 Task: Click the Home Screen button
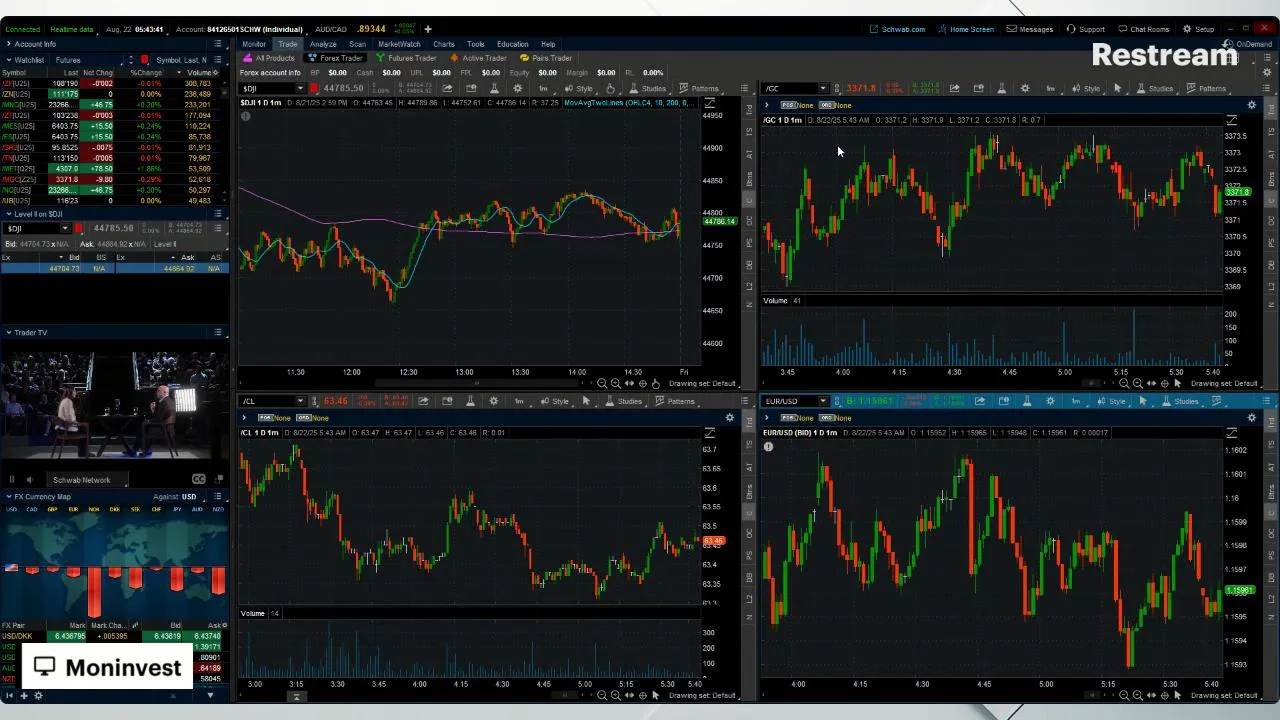(965, 29)
